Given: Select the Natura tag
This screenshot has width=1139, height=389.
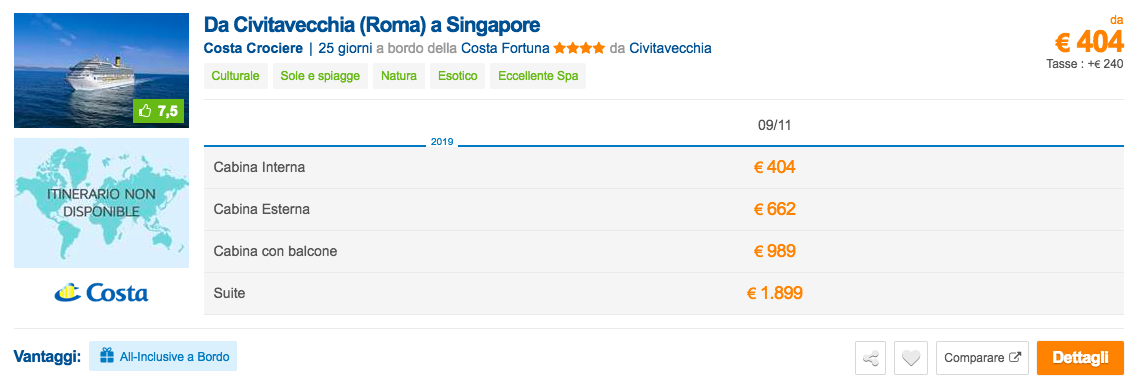Looking at the screenshot, I should (399, 76).
